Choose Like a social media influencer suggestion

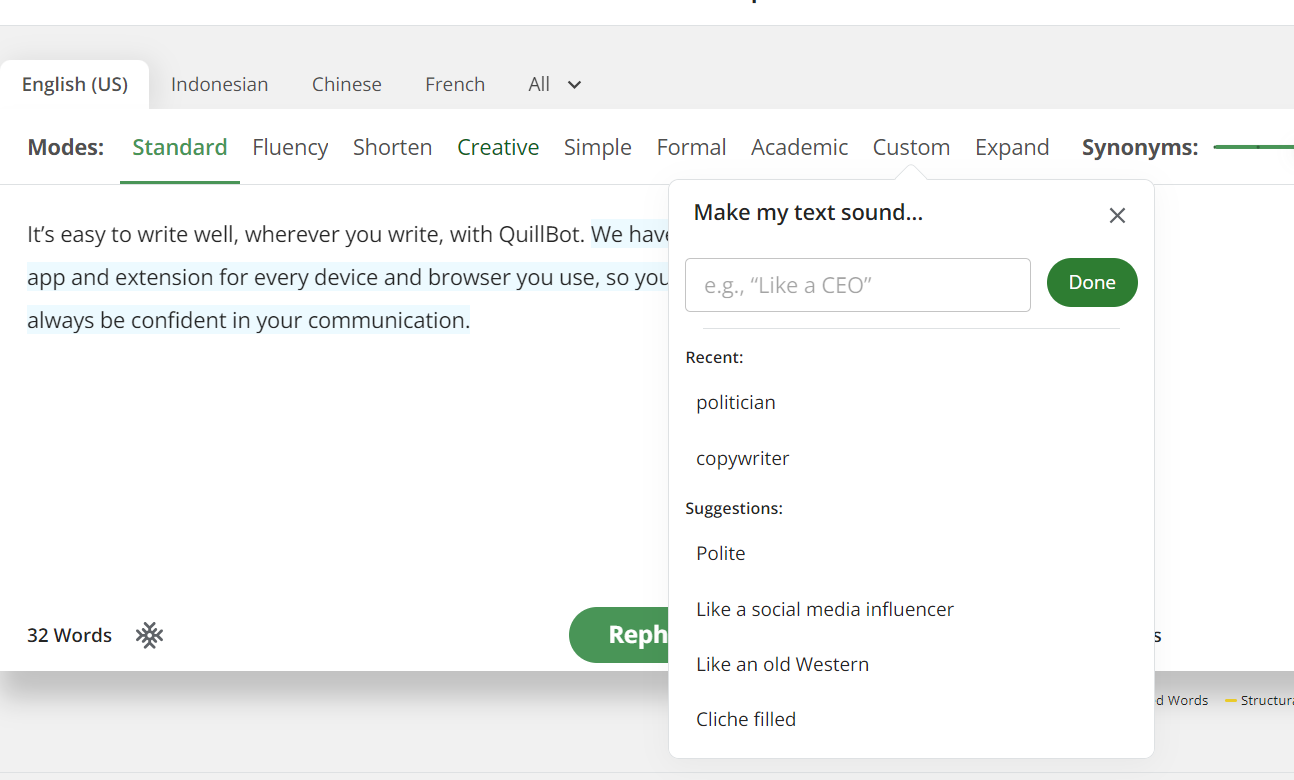(x=825, y=609)
